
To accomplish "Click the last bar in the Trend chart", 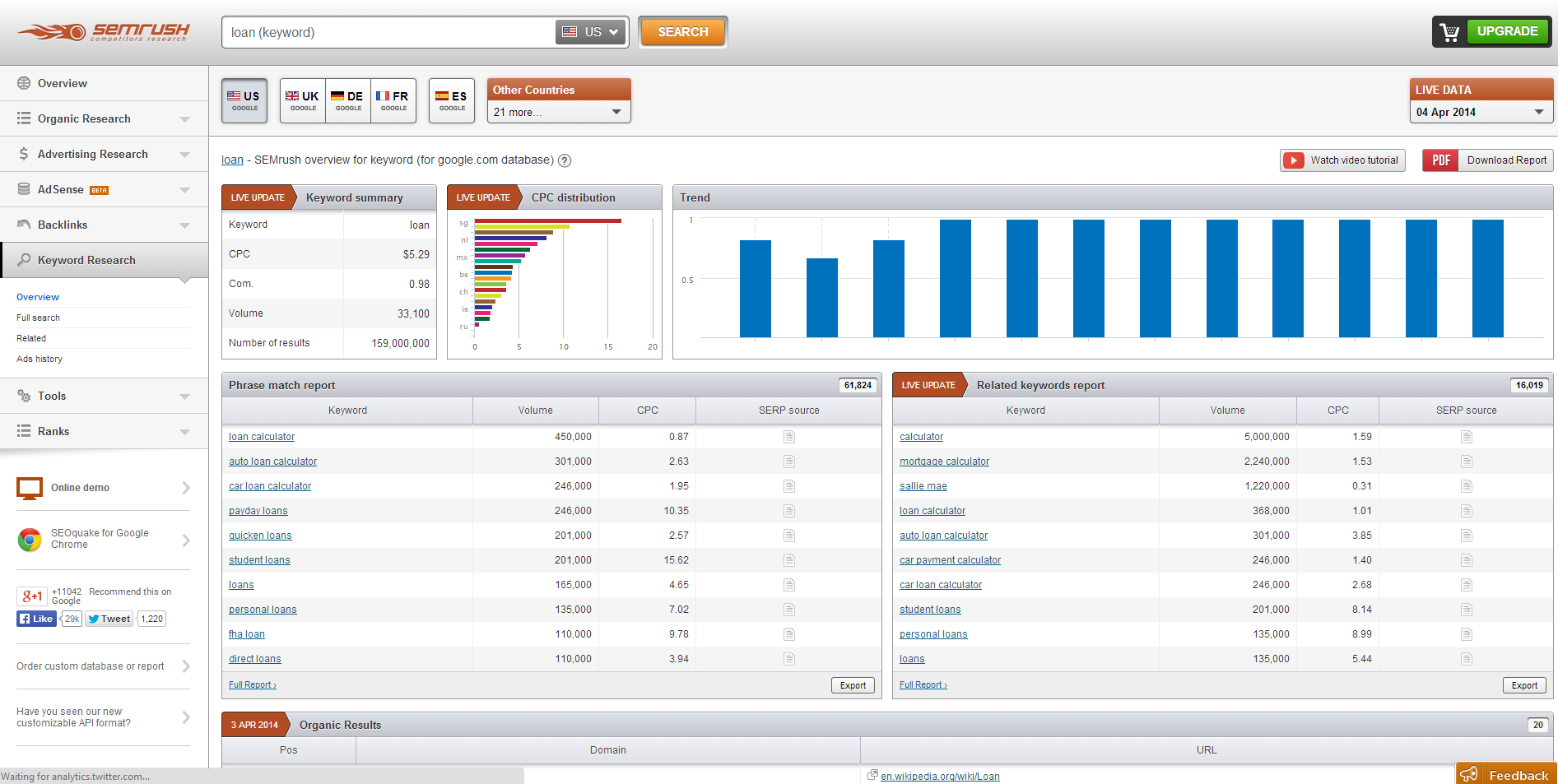I will [1488, 278].
